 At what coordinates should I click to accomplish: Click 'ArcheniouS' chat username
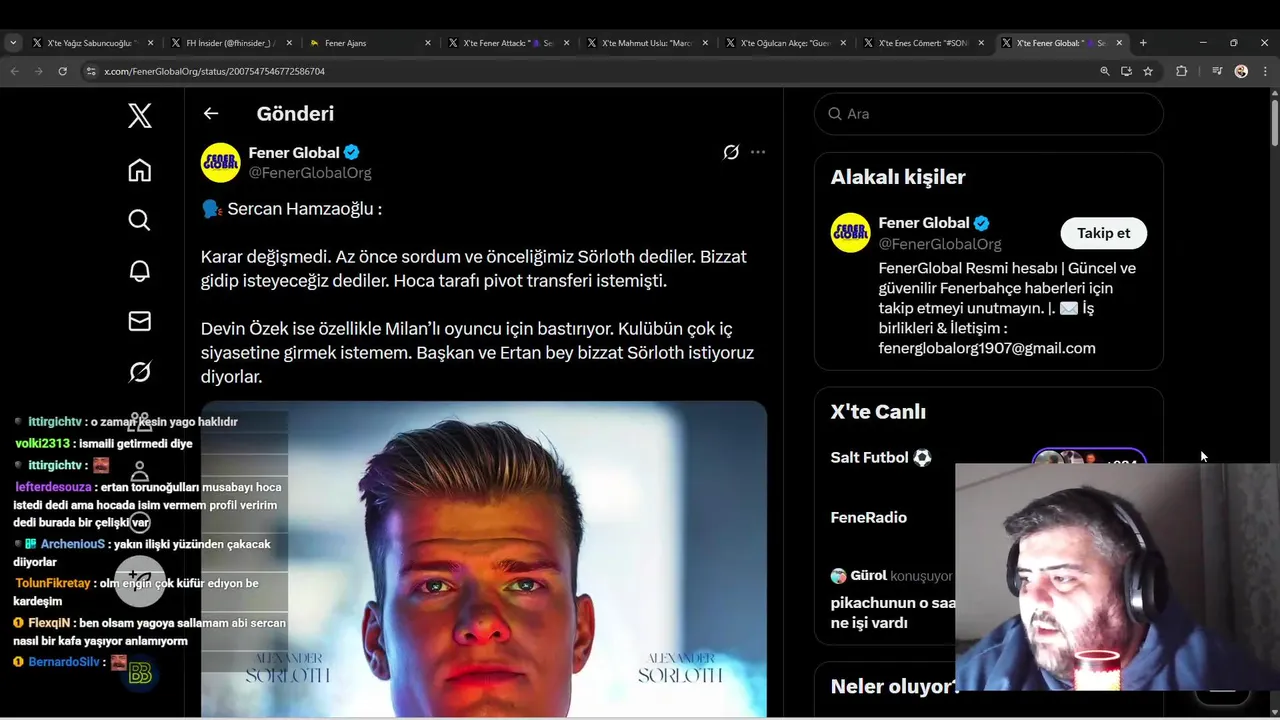(73, 545)
